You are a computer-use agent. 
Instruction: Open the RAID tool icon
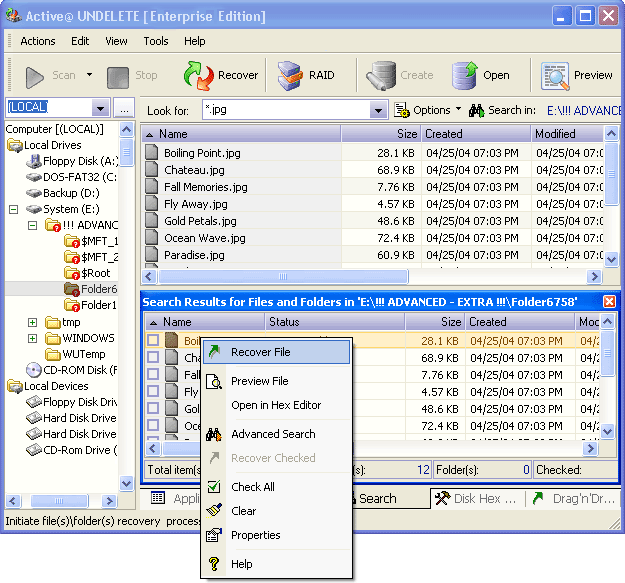point(291,75)
